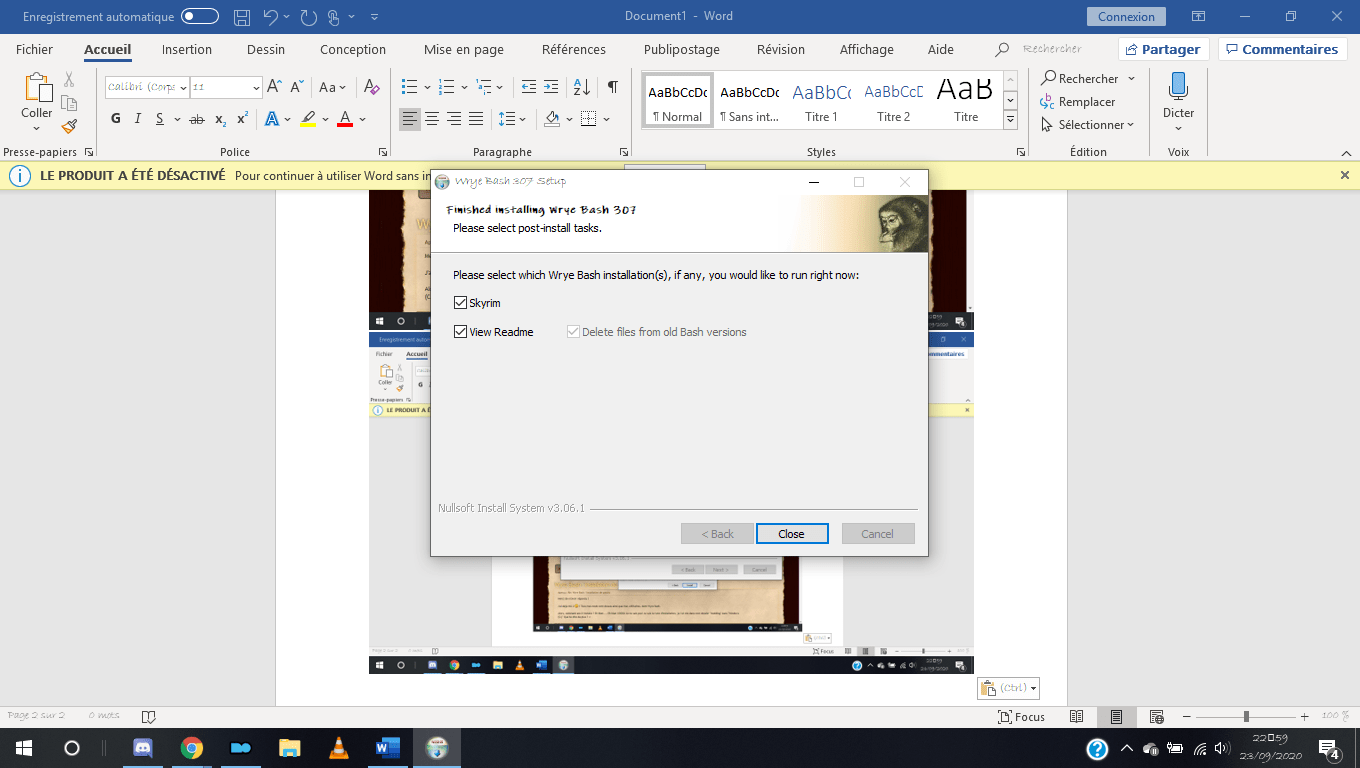1360x768 pixels.
Task: Increase paragraph indent
Action: 553,87
